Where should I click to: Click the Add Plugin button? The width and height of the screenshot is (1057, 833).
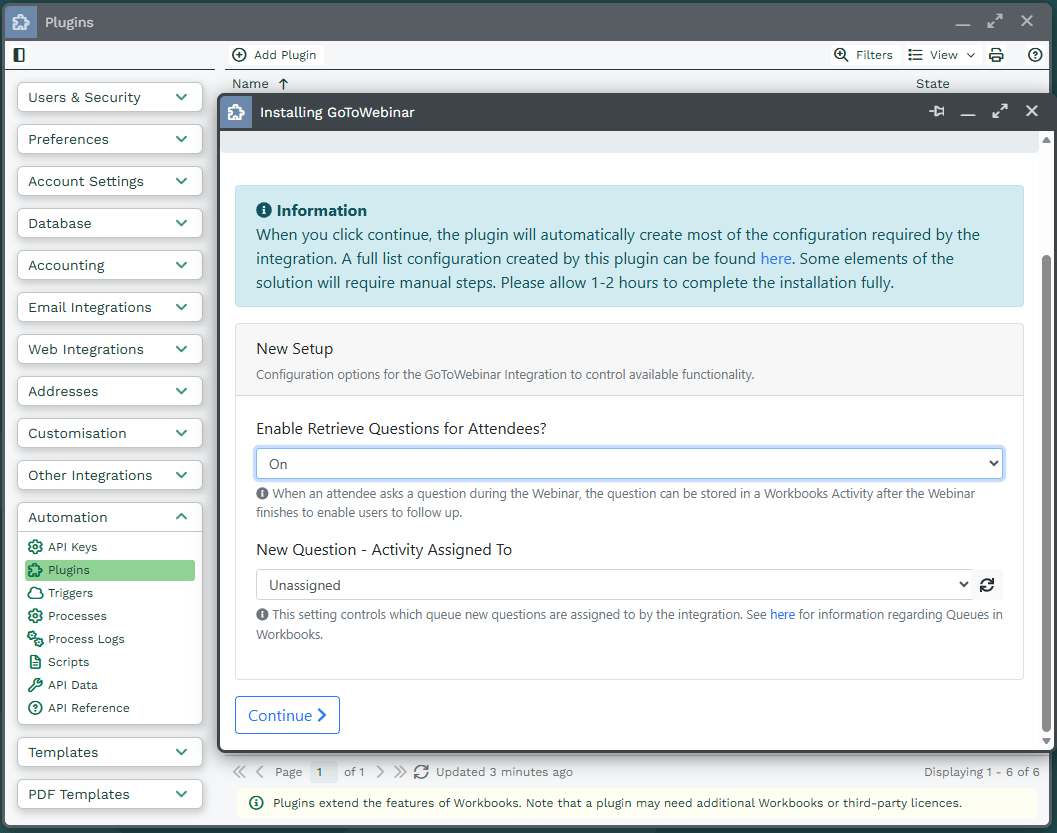click(x=274, y=55)
